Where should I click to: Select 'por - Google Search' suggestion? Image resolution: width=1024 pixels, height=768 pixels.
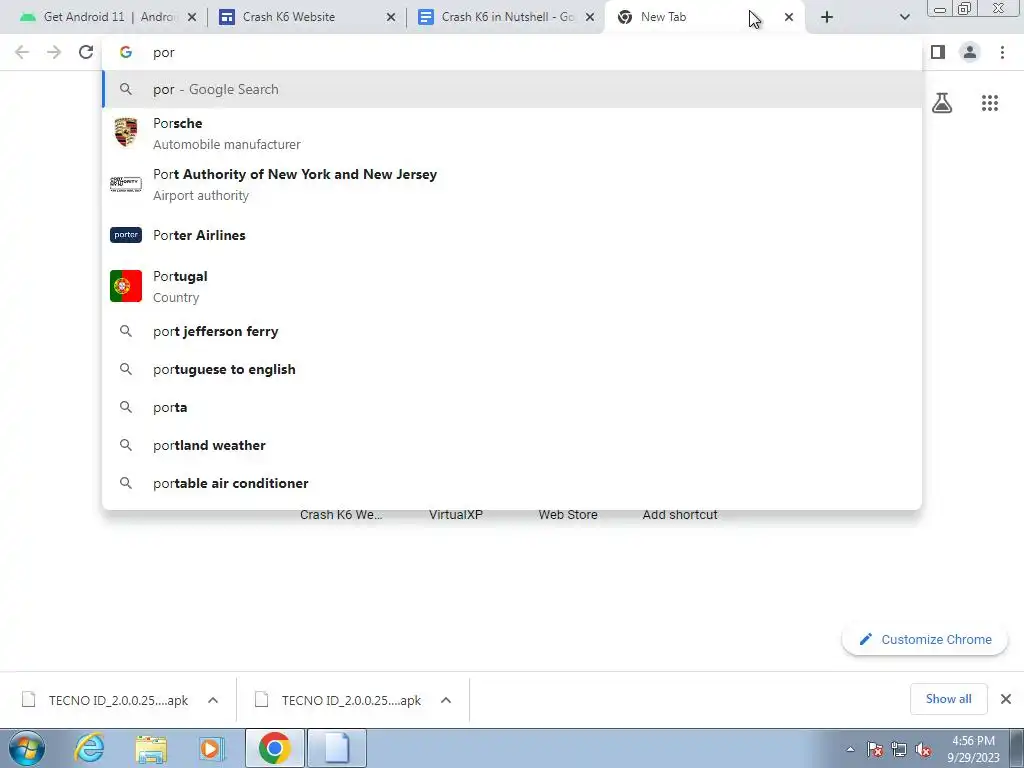tap(512, 89)
